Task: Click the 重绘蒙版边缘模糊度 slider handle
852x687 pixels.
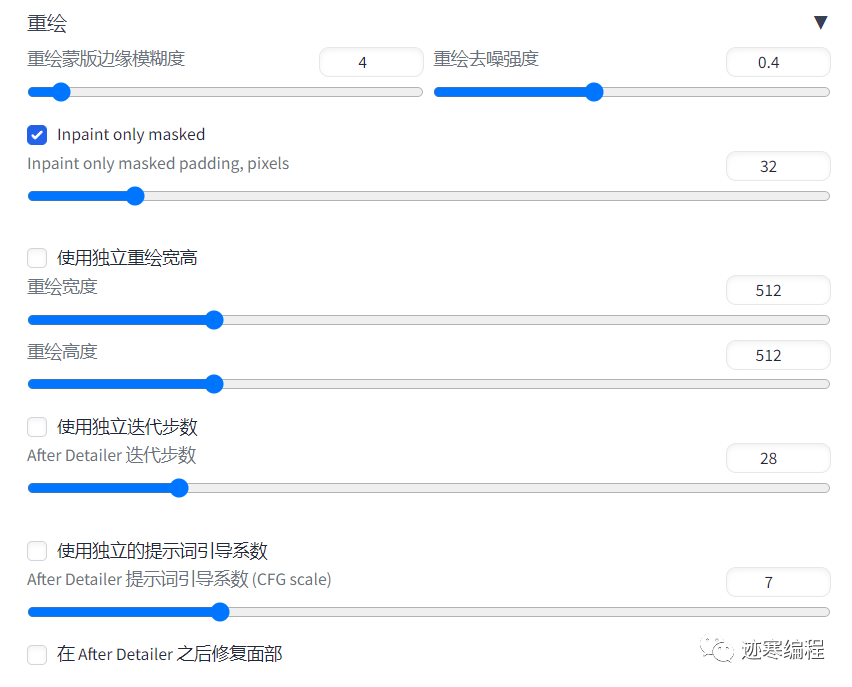Action: pos(60,93)
